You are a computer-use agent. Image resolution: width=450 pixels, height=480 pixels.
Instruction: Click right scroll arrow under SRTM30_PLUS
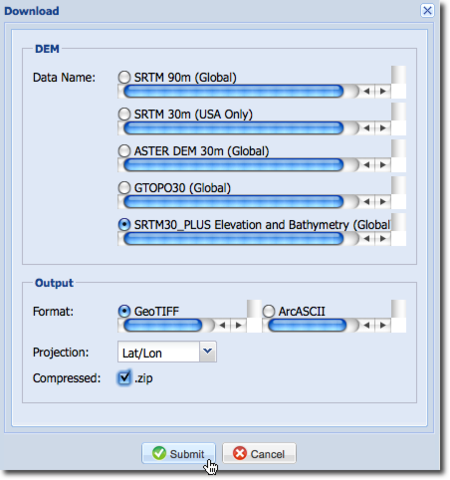click(383, 238)
